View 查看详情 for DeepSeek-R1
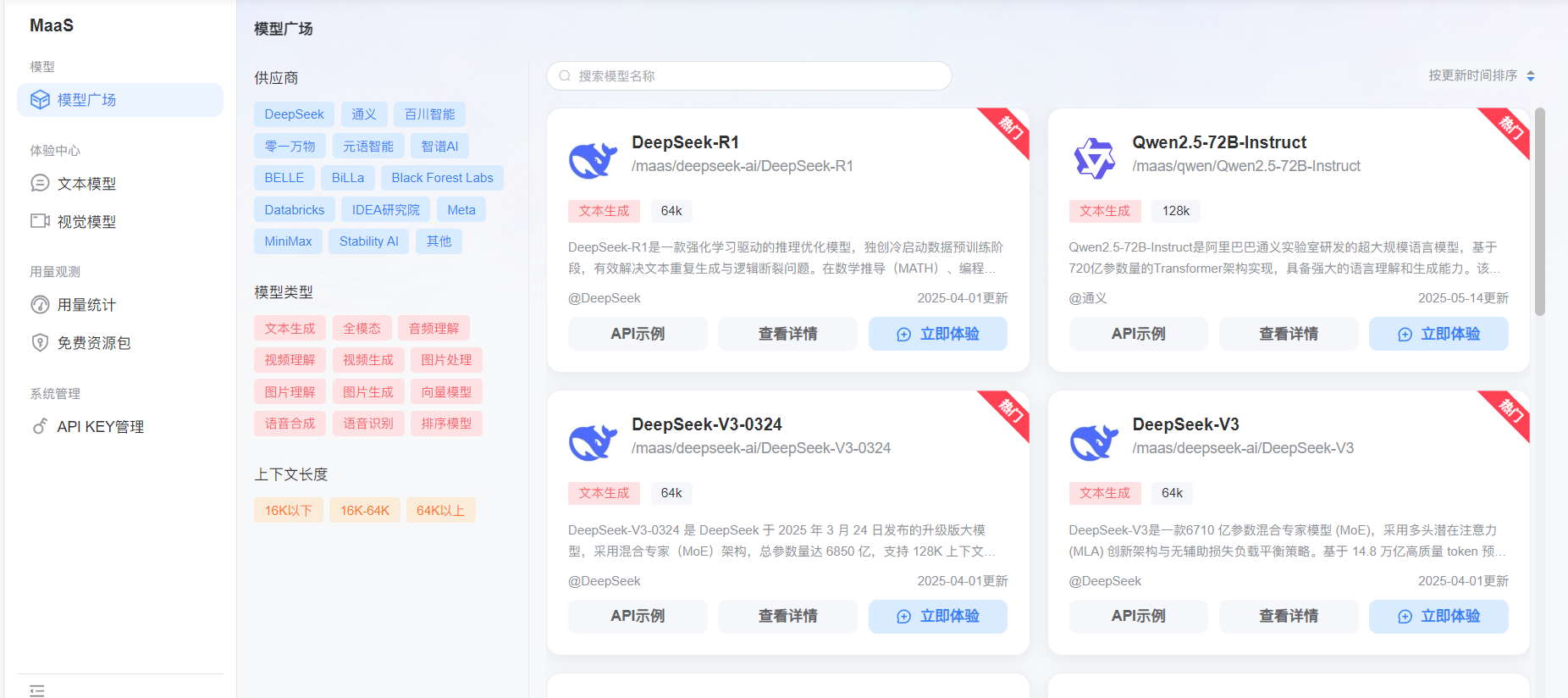This screenshot has height=698, width=1568. click(787, 334)
